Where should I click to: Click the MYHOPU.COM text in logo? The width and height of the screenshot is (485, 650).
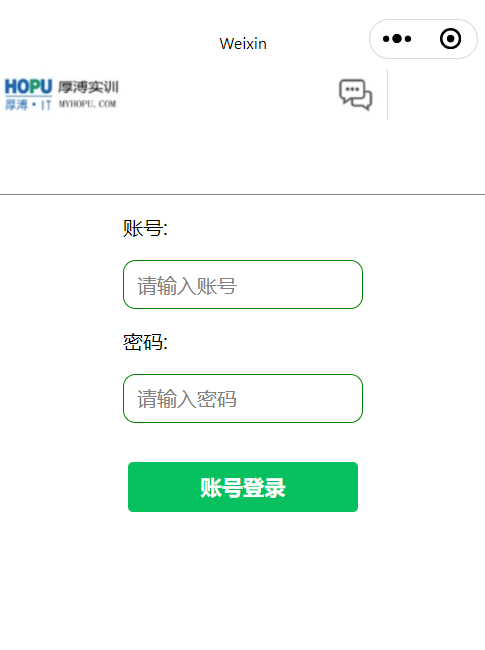pos(87,104)
